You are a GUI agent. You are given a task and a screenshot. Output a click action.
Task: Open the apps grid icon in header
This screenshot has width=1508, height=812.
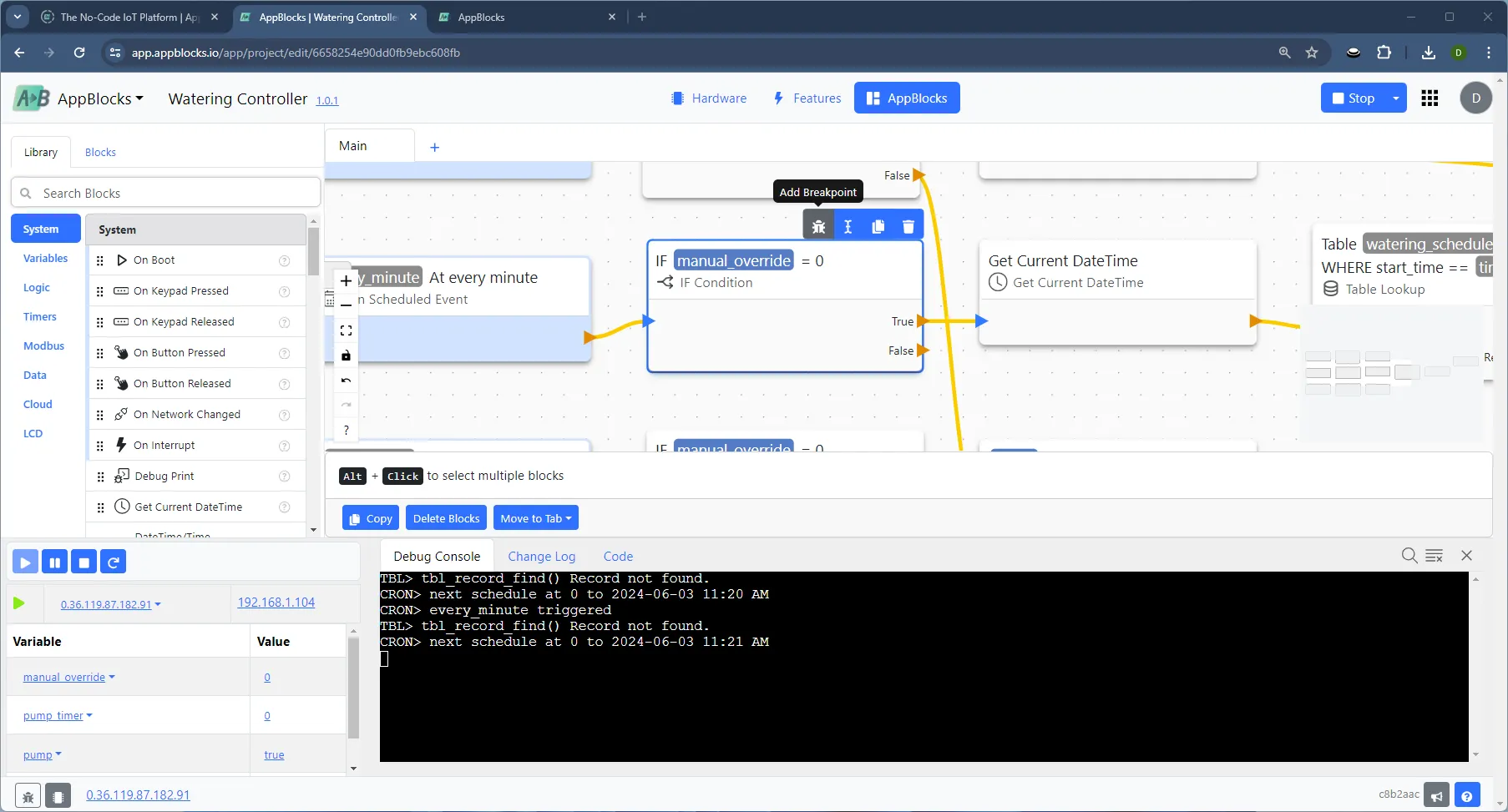(1430, 98)
